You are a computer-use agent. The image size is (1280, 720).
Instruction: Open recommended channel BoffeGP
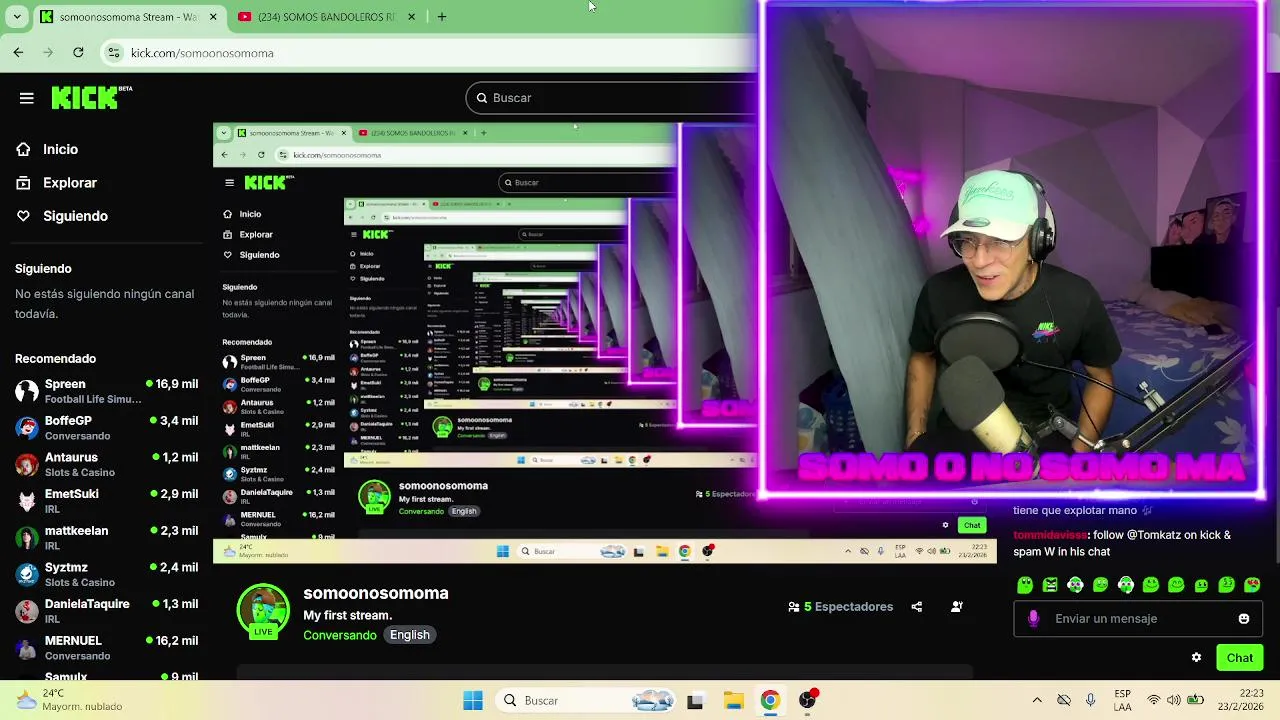coord(106,428)
